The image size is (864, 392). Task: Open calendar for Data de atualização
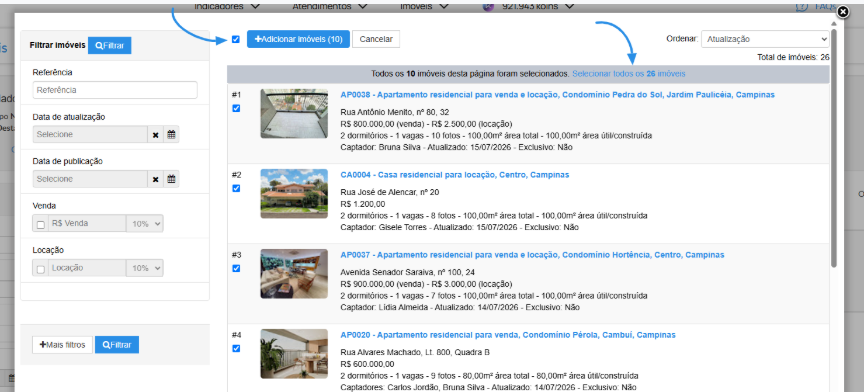pyautogui.click(x=171, y=135)
